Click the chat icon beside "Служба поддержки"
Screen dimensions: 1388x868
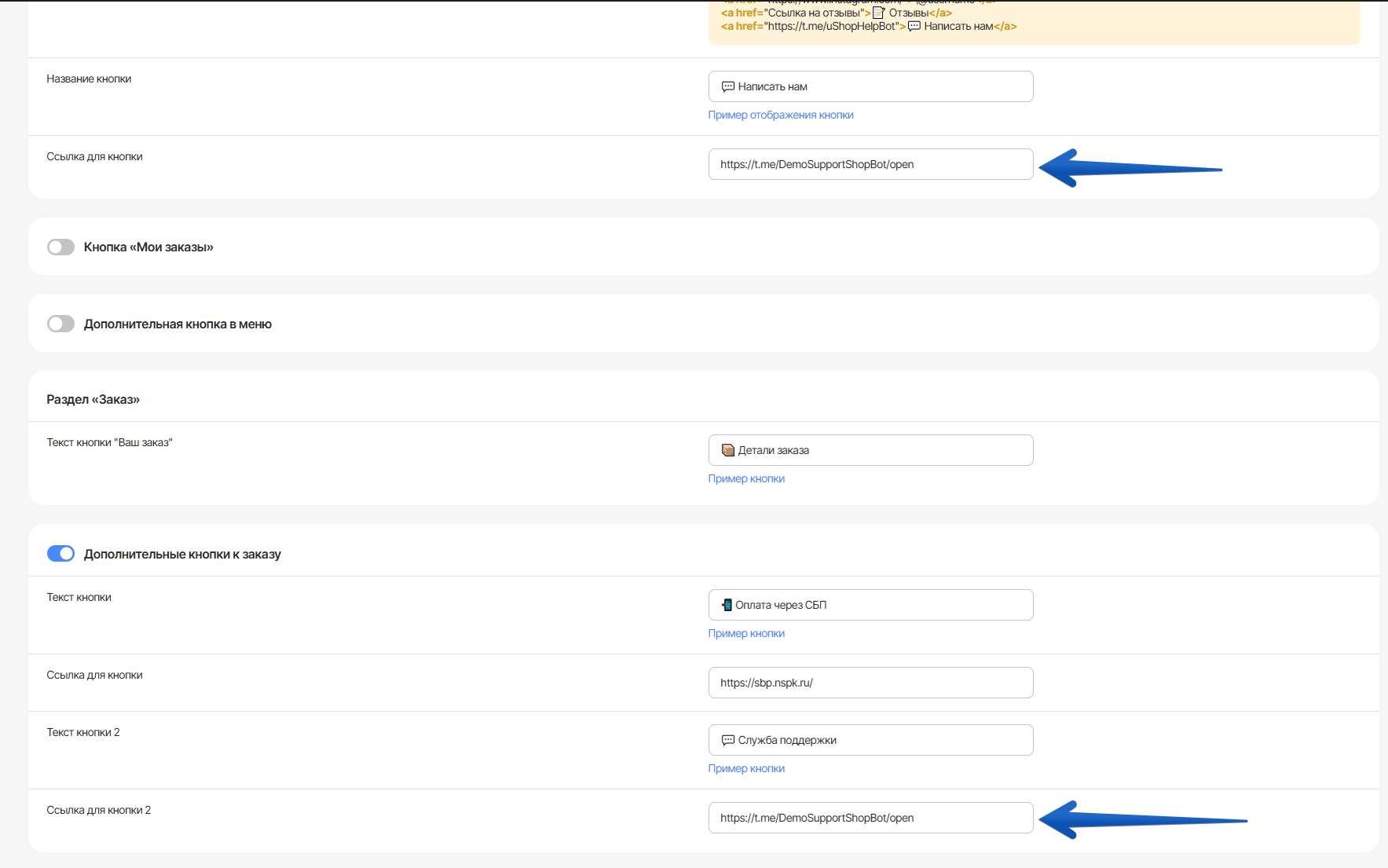tap(727, 740)
